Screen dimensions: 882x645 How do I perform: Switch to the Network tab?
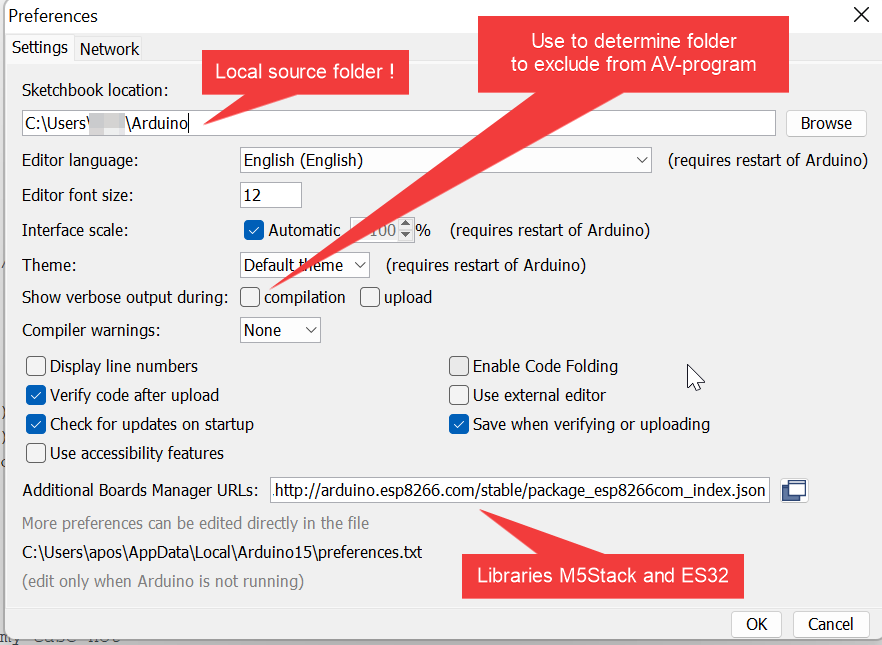[109, 49]
